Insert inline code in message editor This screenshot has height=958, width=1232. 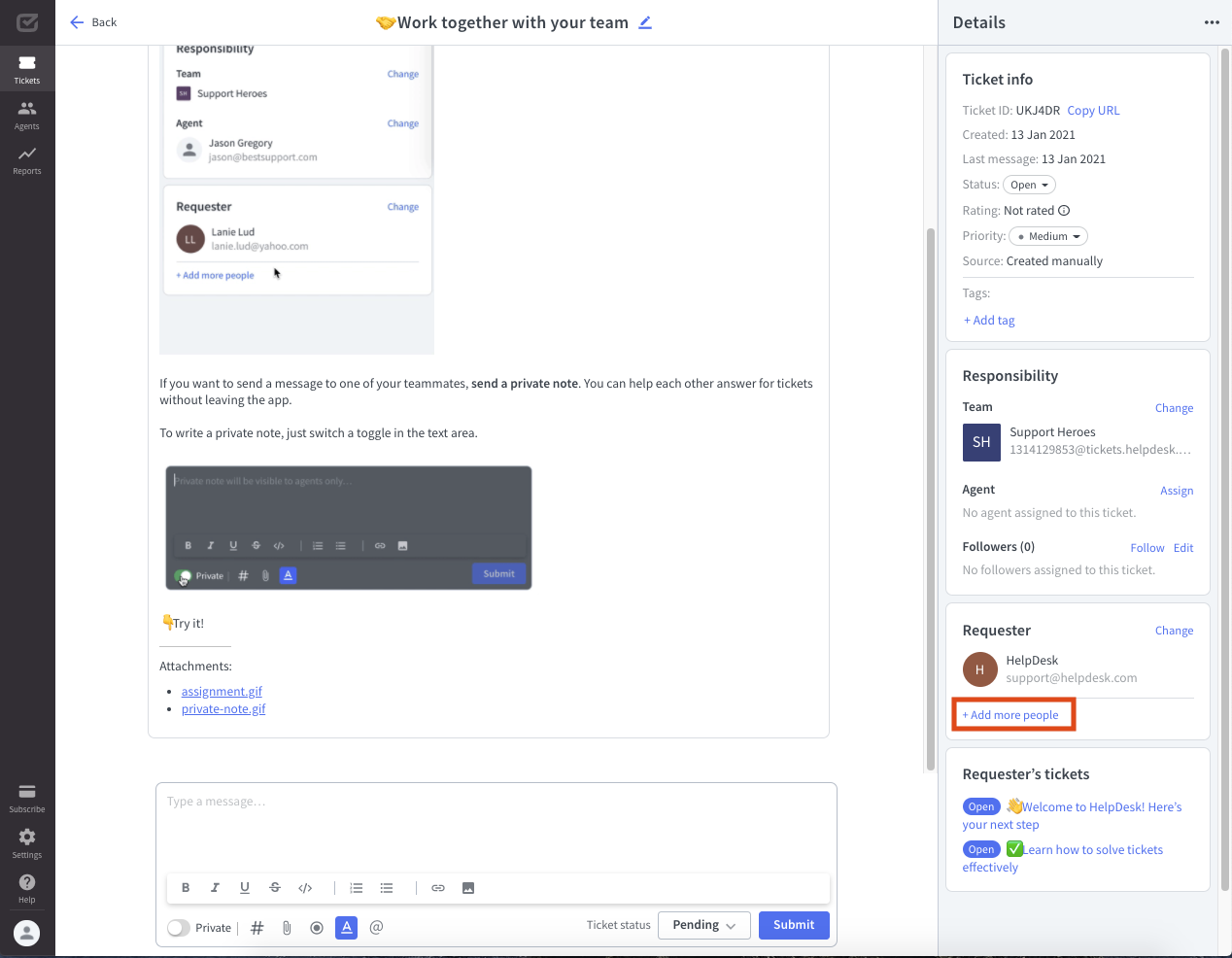click(305, 888)
